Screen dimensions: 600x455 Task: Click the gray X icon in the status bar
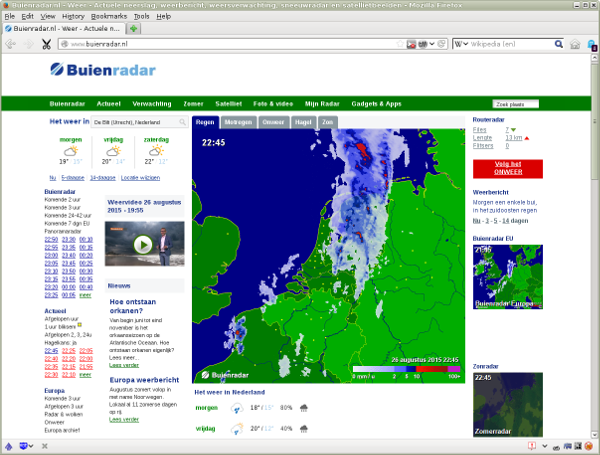click(45, 446)
